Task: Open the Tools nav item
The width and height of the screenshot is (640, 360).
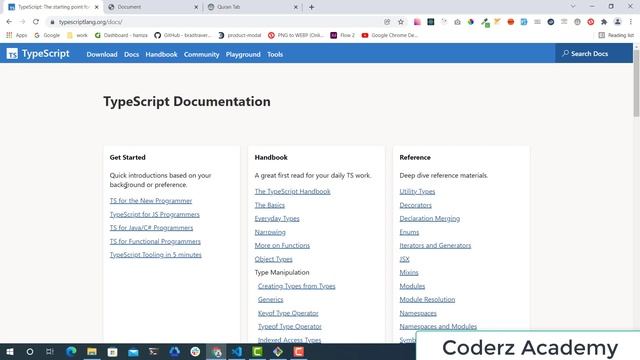Action: point(275,54)
